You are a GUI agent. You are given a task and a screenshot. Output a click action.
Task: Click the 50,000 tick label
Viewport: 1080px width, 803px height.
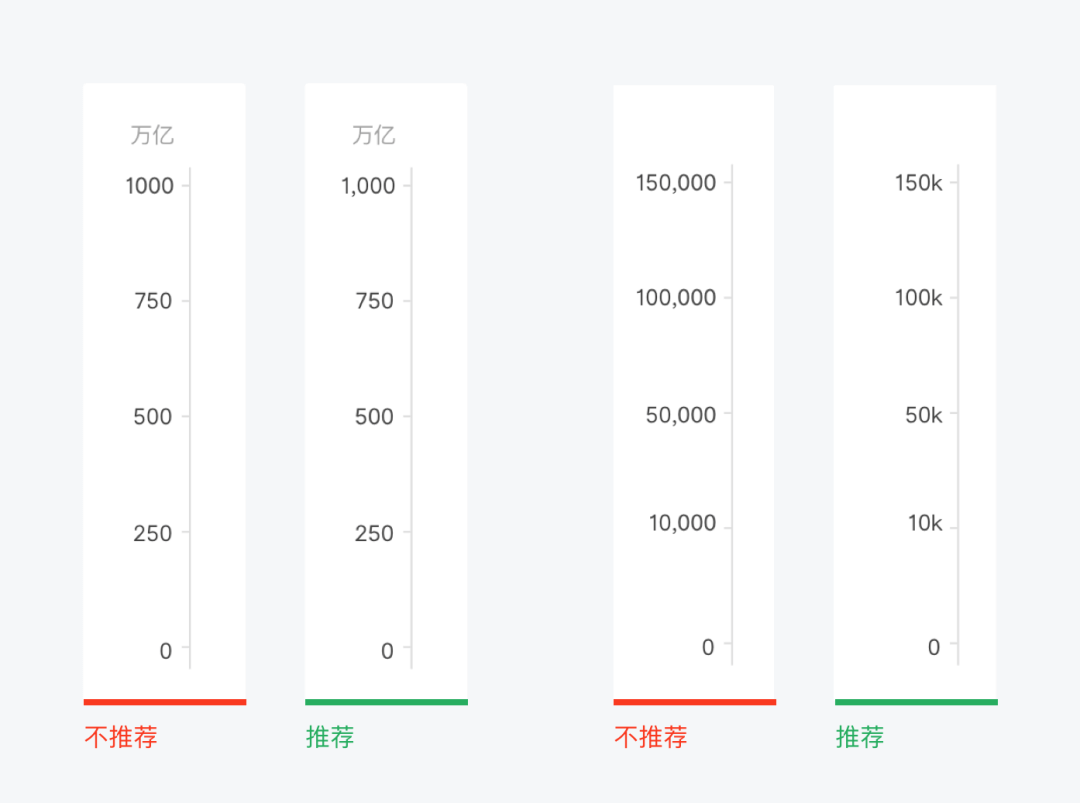pyautogui.click(x=681, y=414)
